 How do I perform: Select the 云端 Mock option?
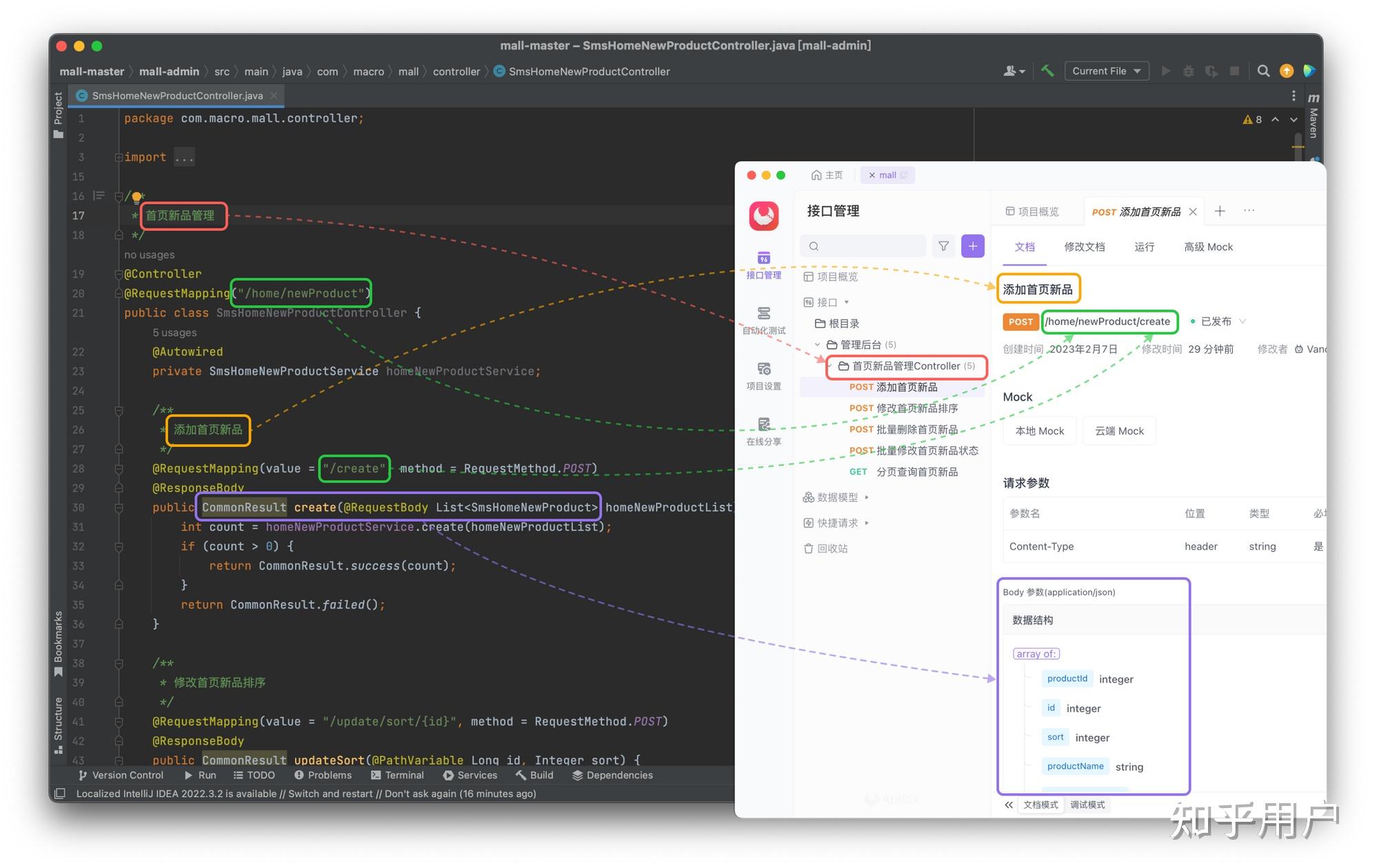coord(1119,431)
